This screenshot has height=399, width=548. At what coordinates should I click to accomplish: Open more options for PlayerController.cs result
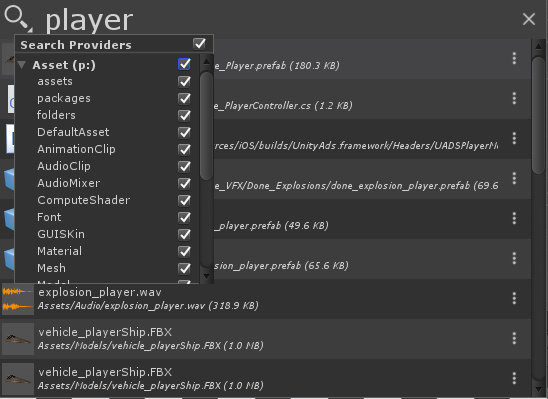point(514,98)
